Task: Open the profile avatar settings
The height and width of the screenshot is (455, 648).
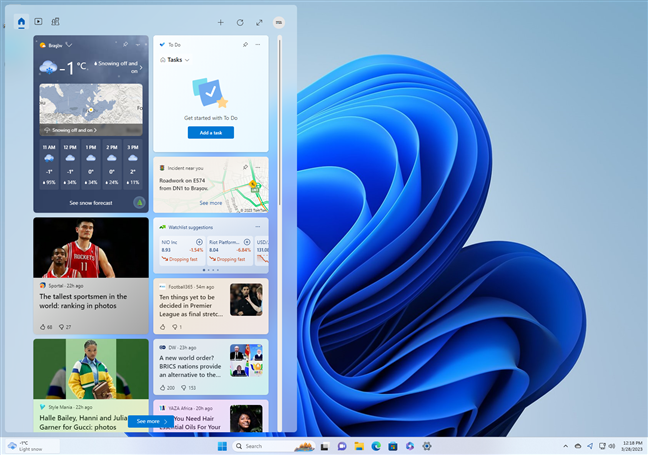Action: tap(279, 22)
